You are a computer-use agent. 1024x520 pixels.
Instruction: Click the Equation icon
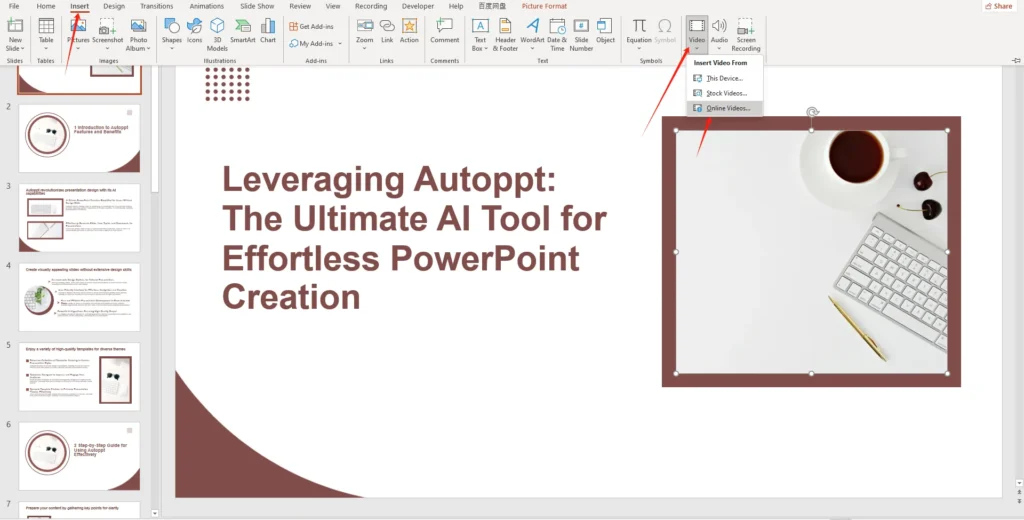(x=639, y=26)
